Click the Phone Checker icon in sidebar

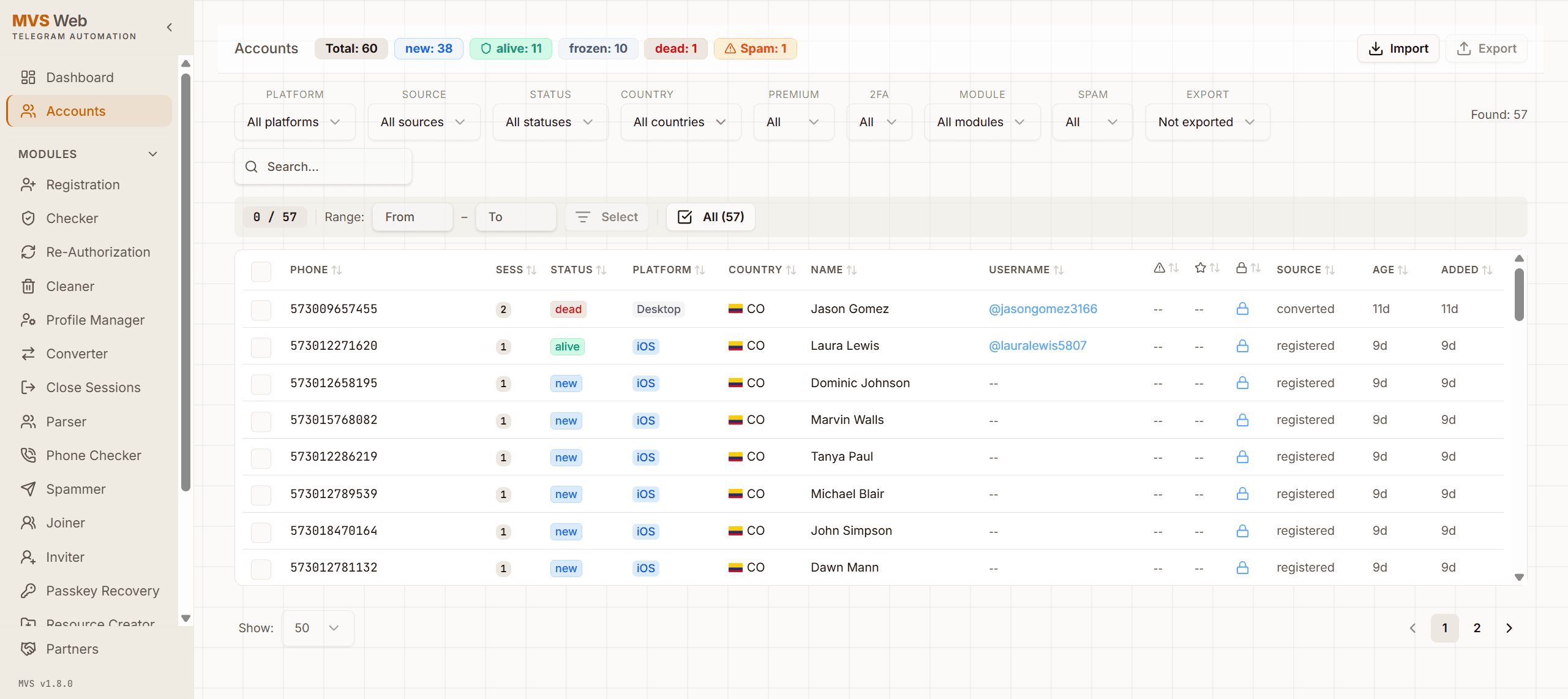[x=28, y=455]
